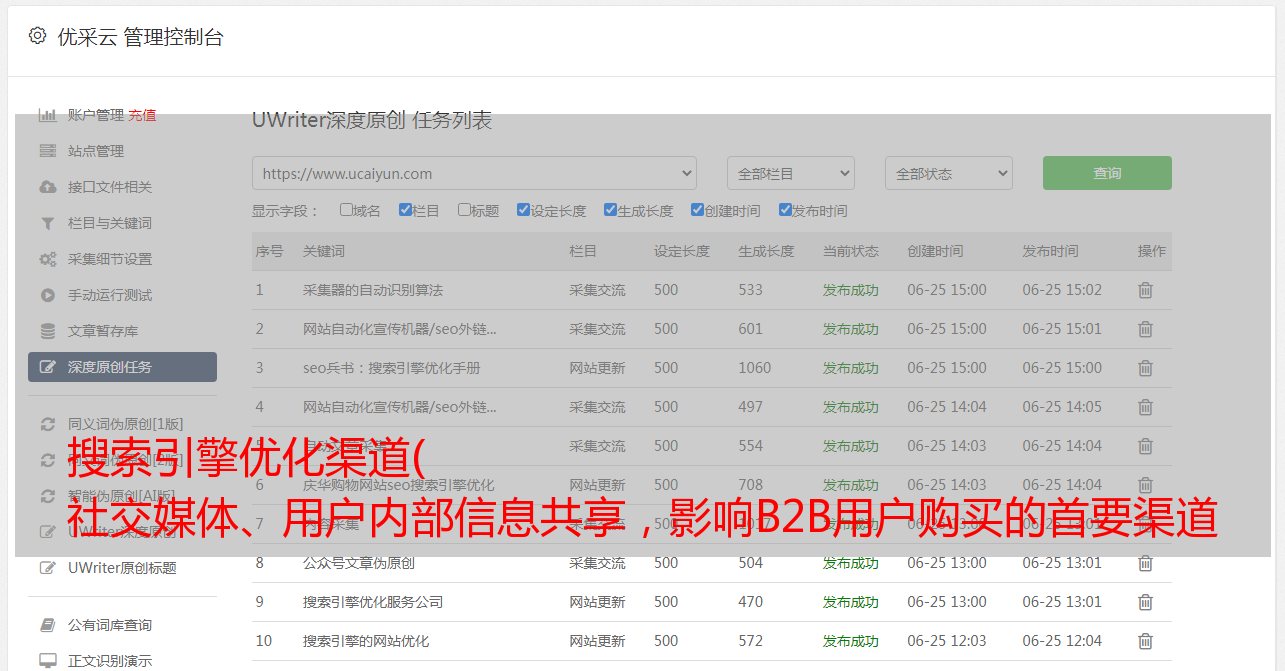The height and width of the screenshot is (671, 1285).
Task: Click the cloud upload icon for 接口文件相关
Action: click(x=47, y=187)
